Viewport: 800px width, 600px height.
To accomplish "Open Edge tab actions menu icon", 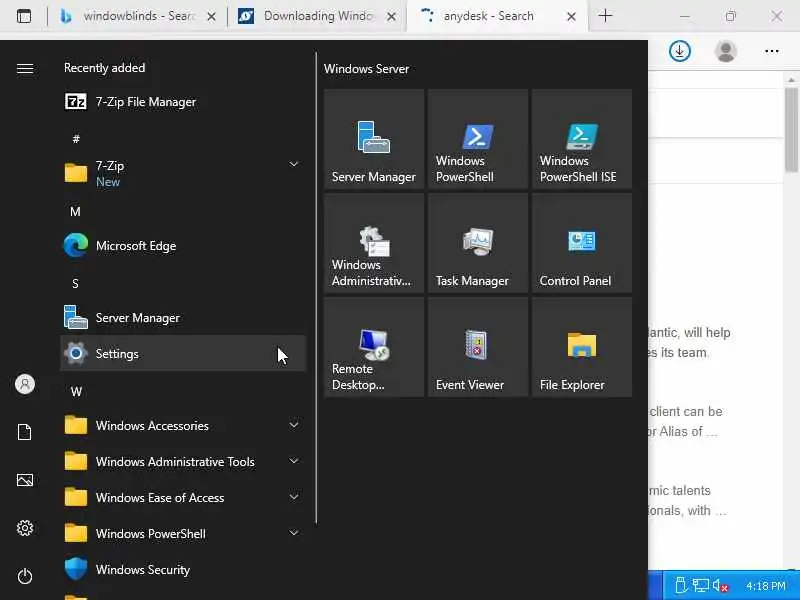I will [24, 16].
